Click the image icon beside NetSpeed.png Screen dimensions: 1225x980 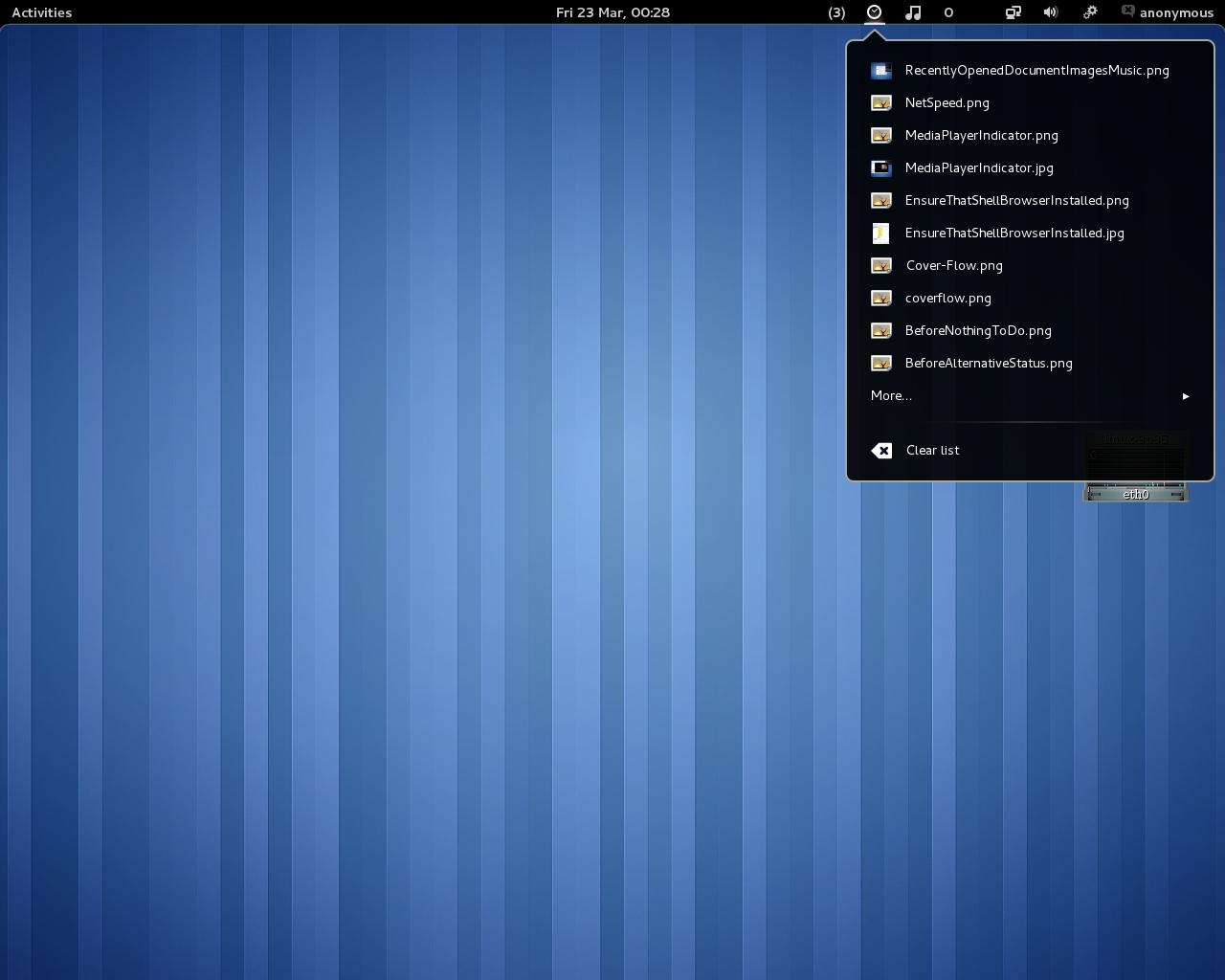point(881,103)
